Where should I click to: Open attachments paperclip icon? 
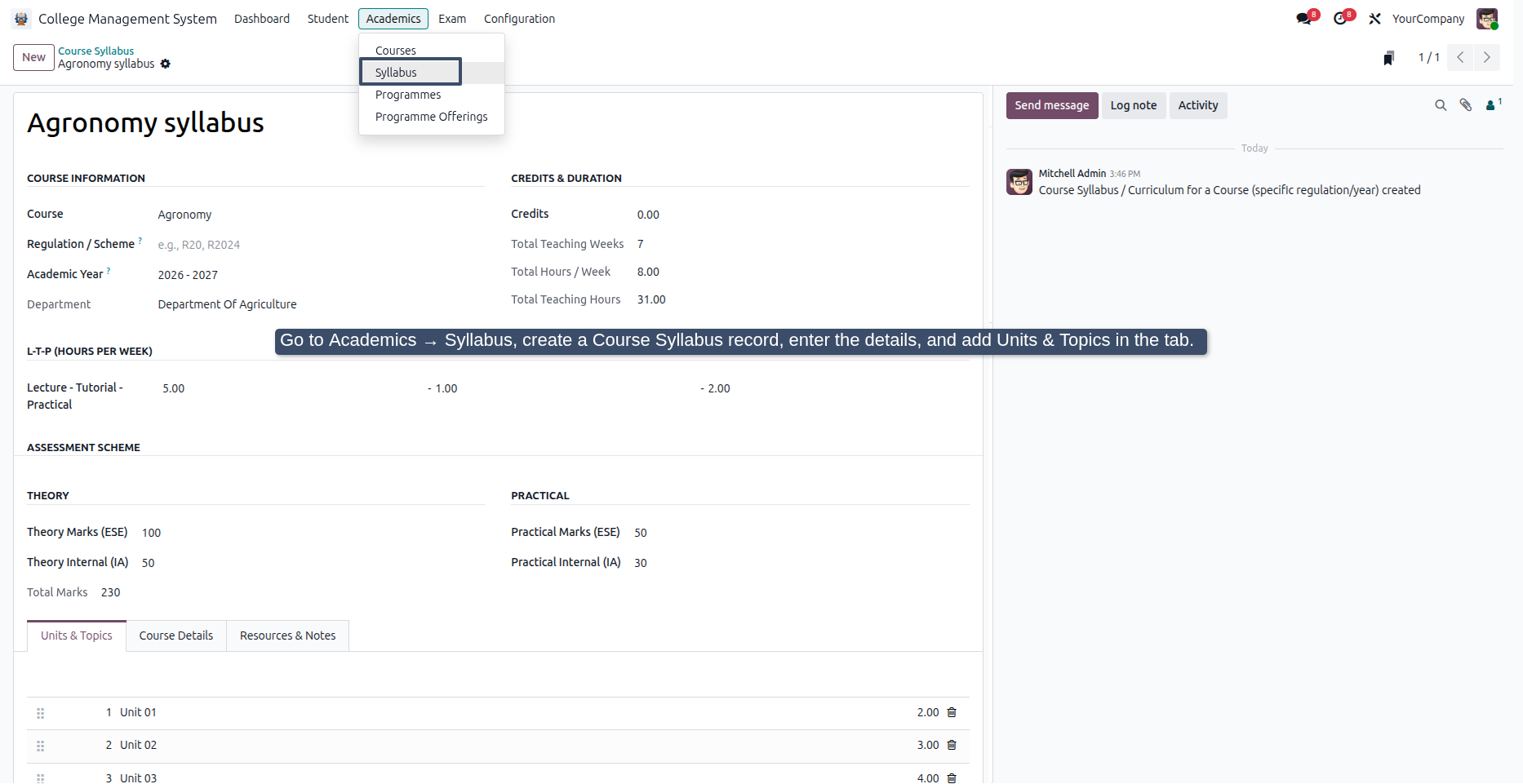pyautogui.click(x=1466, y=105)
